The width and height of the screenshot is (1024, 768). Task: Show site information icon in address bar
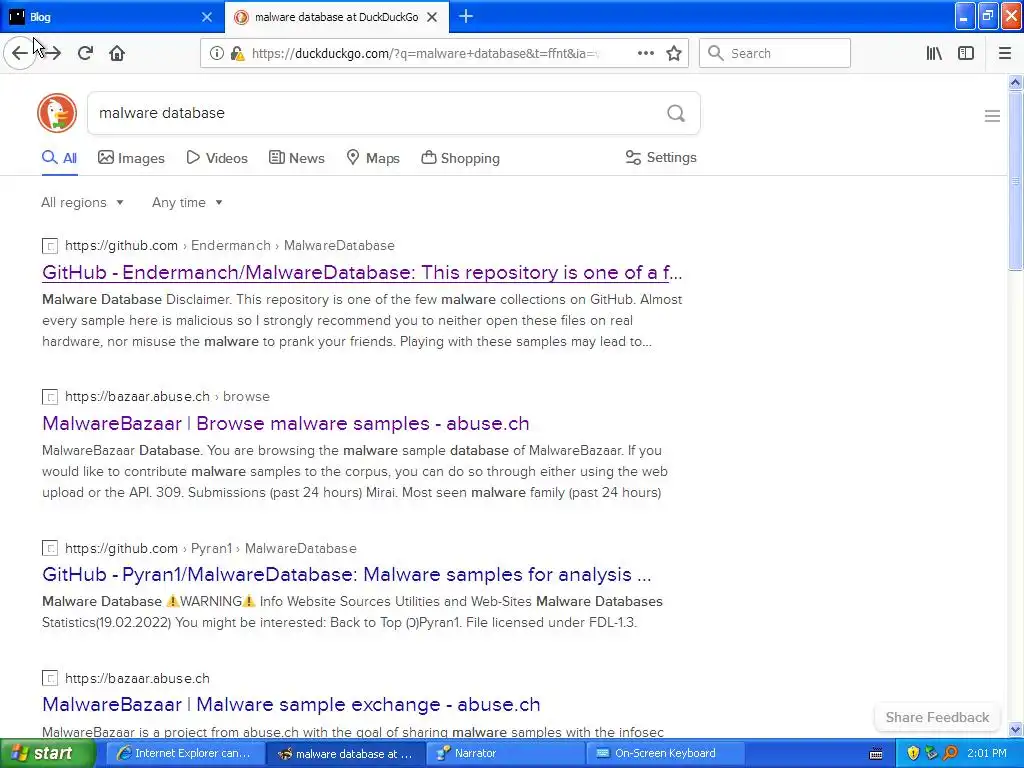[x=216, y=54]
